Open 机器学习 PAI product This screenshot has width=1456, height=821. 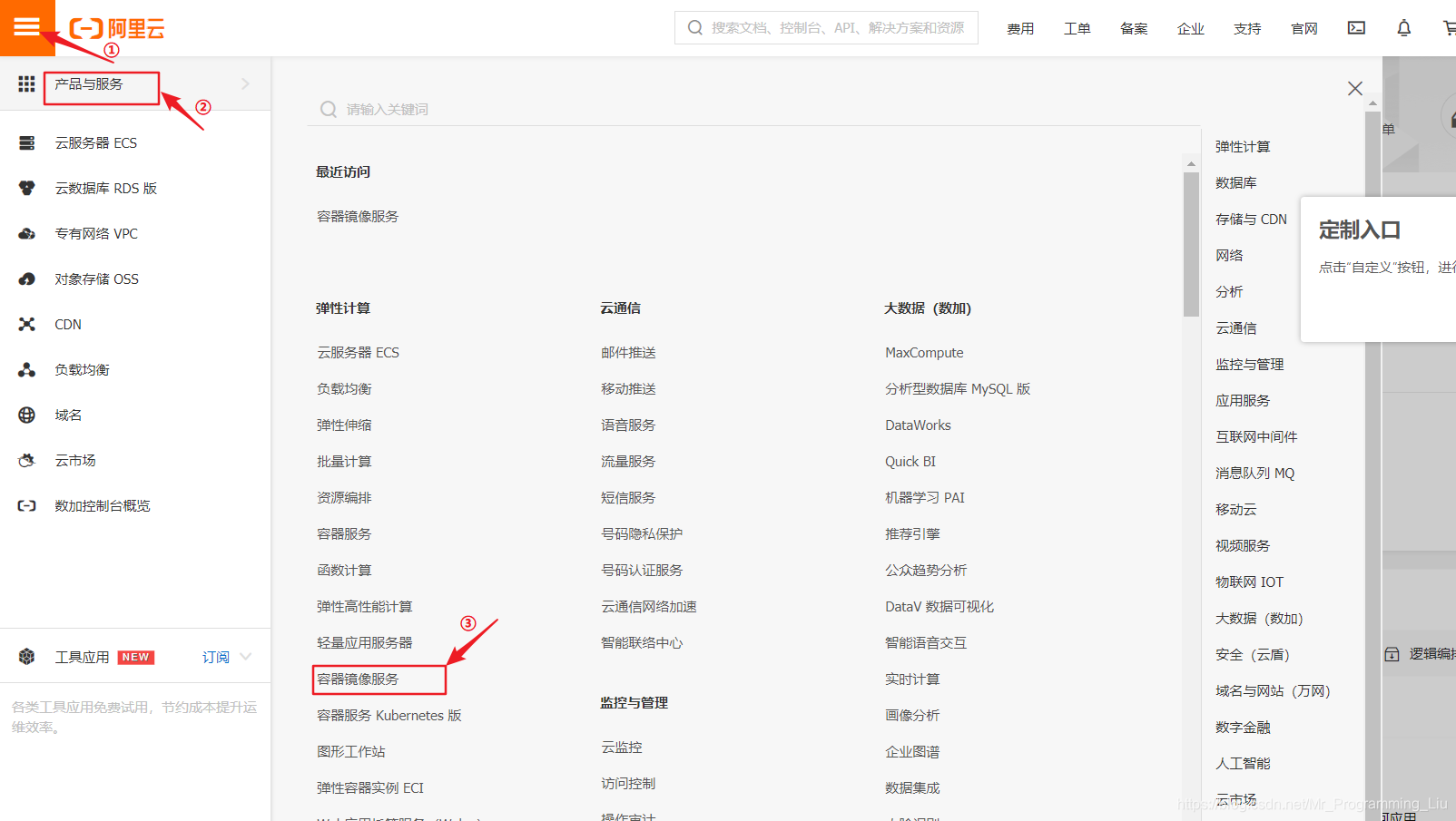point(925,498)
